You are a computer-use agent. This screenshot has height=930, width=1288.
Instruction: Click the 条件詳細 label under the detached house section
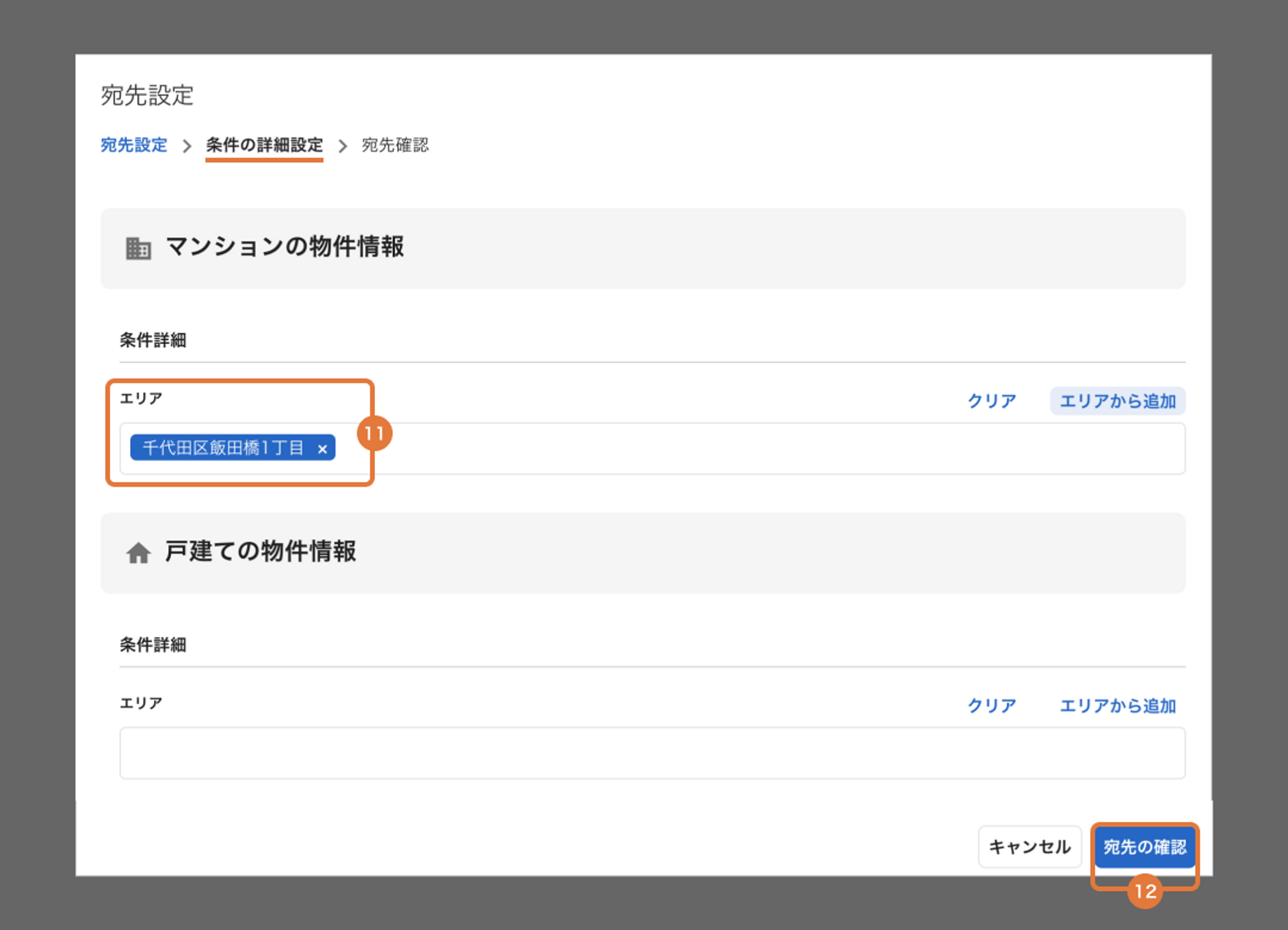coord(153,645)
